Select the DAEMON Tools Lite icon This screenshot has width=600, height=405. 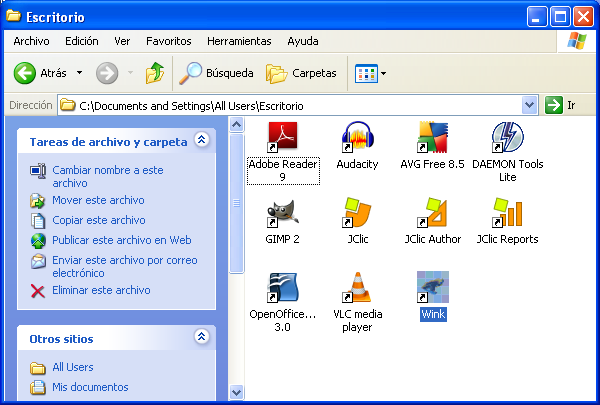(507, 137)
